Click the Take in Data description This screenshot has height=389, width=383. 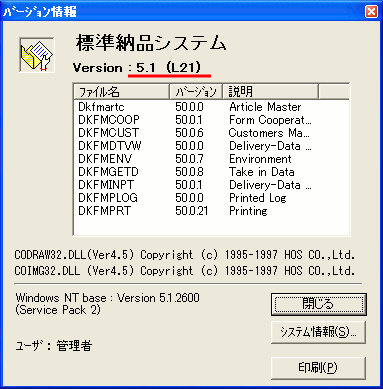coord(262,172)
